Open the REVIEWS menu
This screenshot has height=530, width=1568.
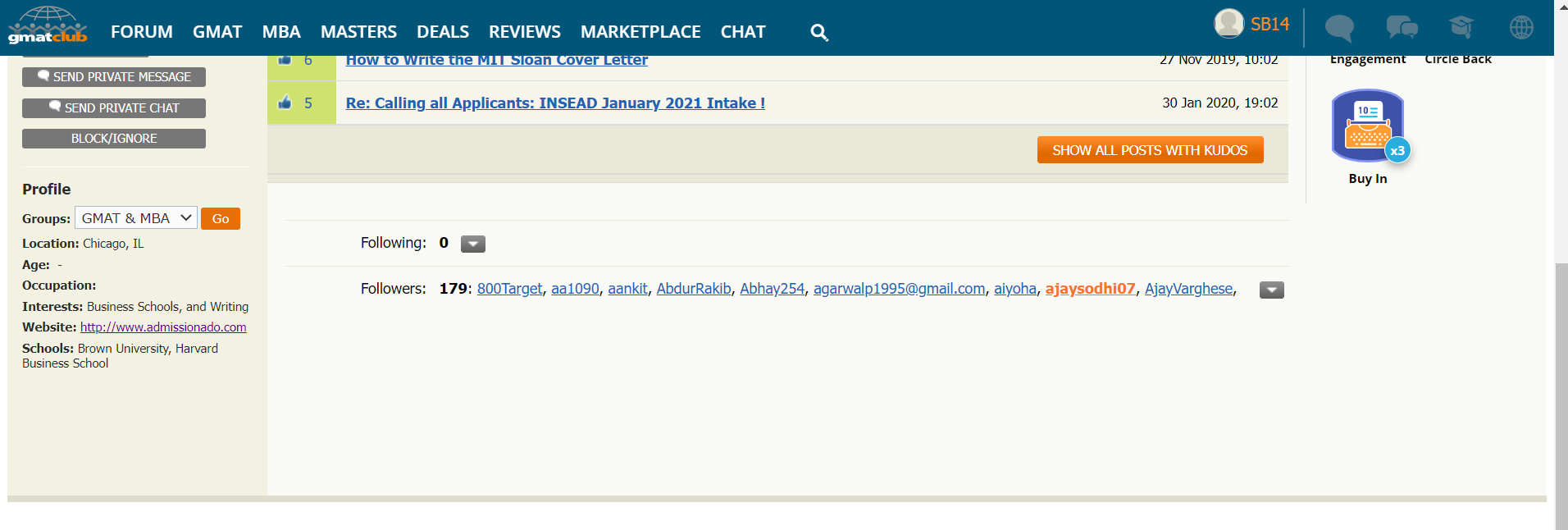(525, 32)
